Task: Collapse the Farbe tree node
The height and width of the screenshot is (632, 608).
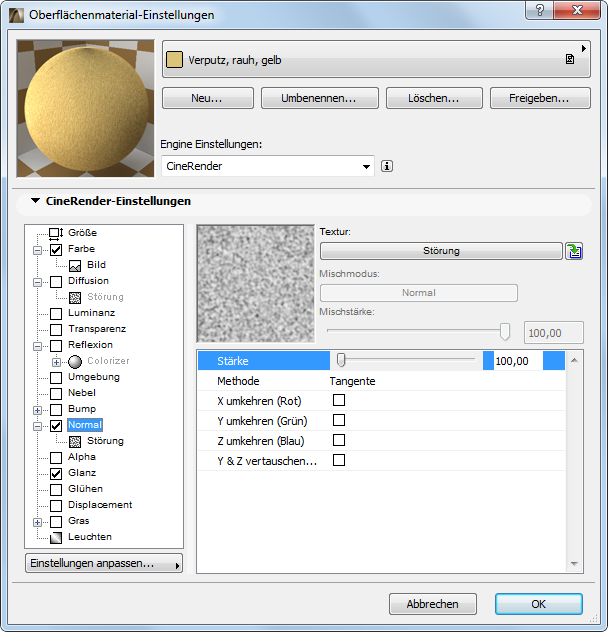Action: [x=37, y=250]
